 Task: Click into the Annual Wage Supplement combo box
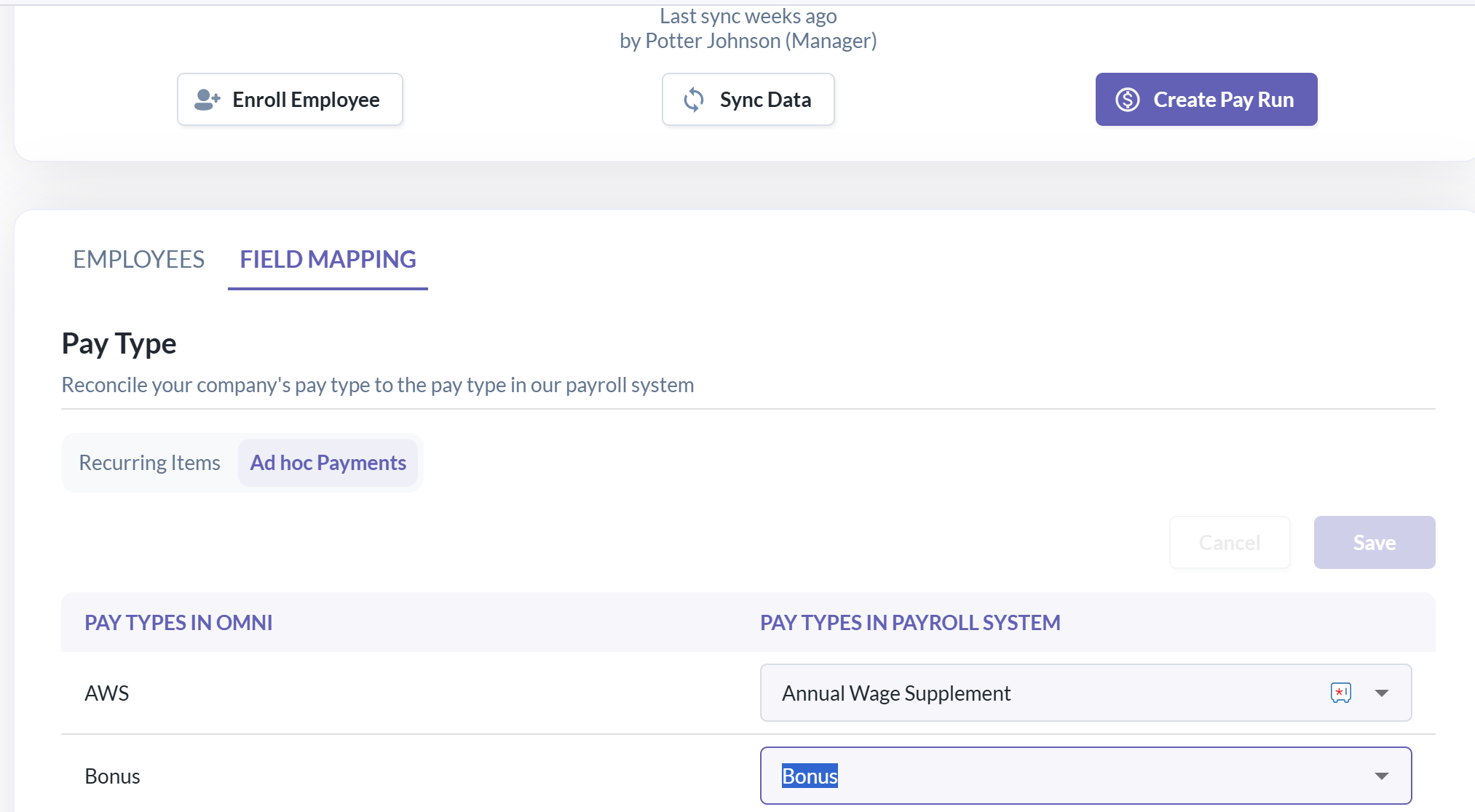[x=1019, y=693]
